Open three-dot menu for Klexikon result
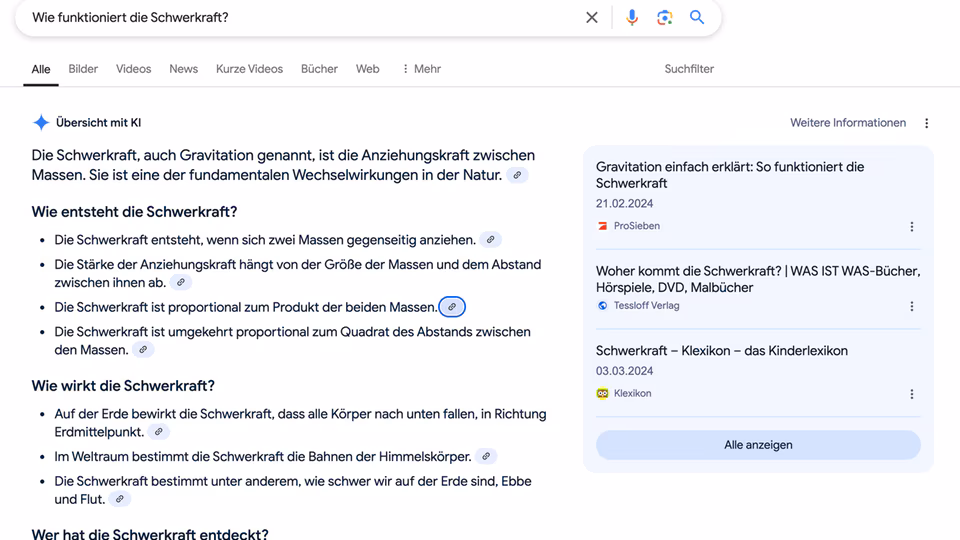The image size is (960, 540). tap(912, 394)
